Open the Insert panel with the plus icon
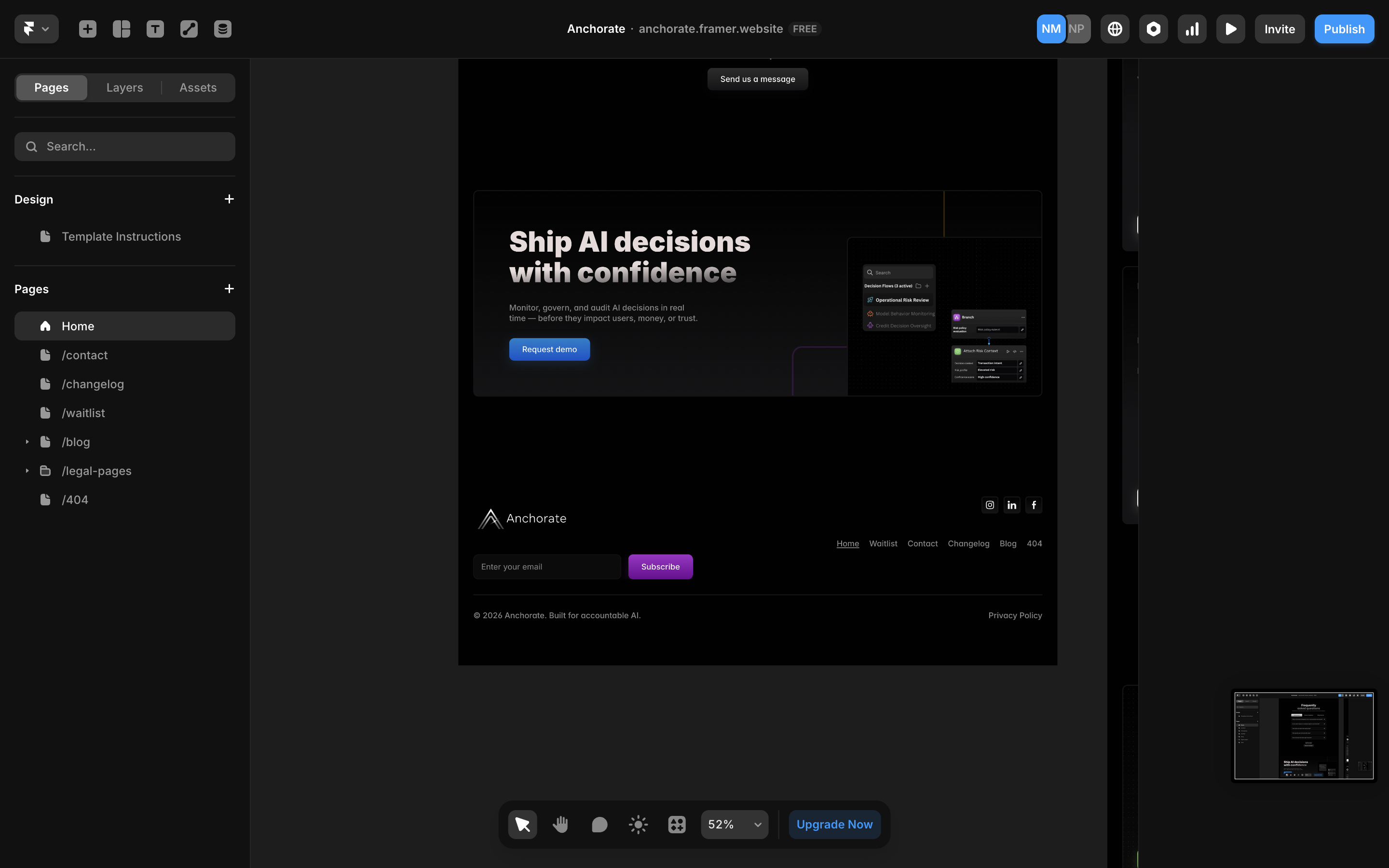This screenshot has height=868, width=1389. point(87,28)
